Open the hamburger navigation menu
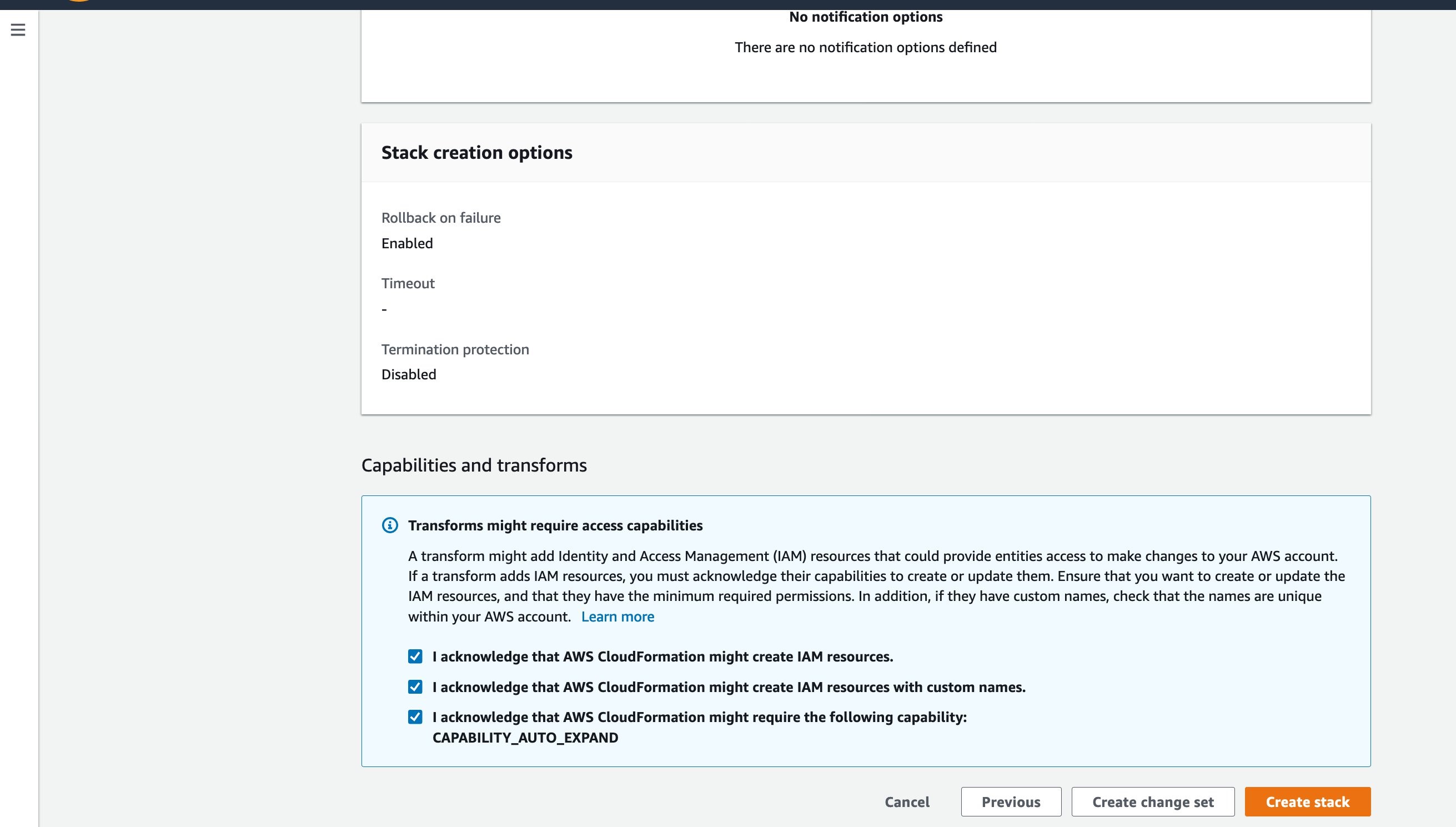Screen dimensions: 1456x827 [x=18, y=29]
